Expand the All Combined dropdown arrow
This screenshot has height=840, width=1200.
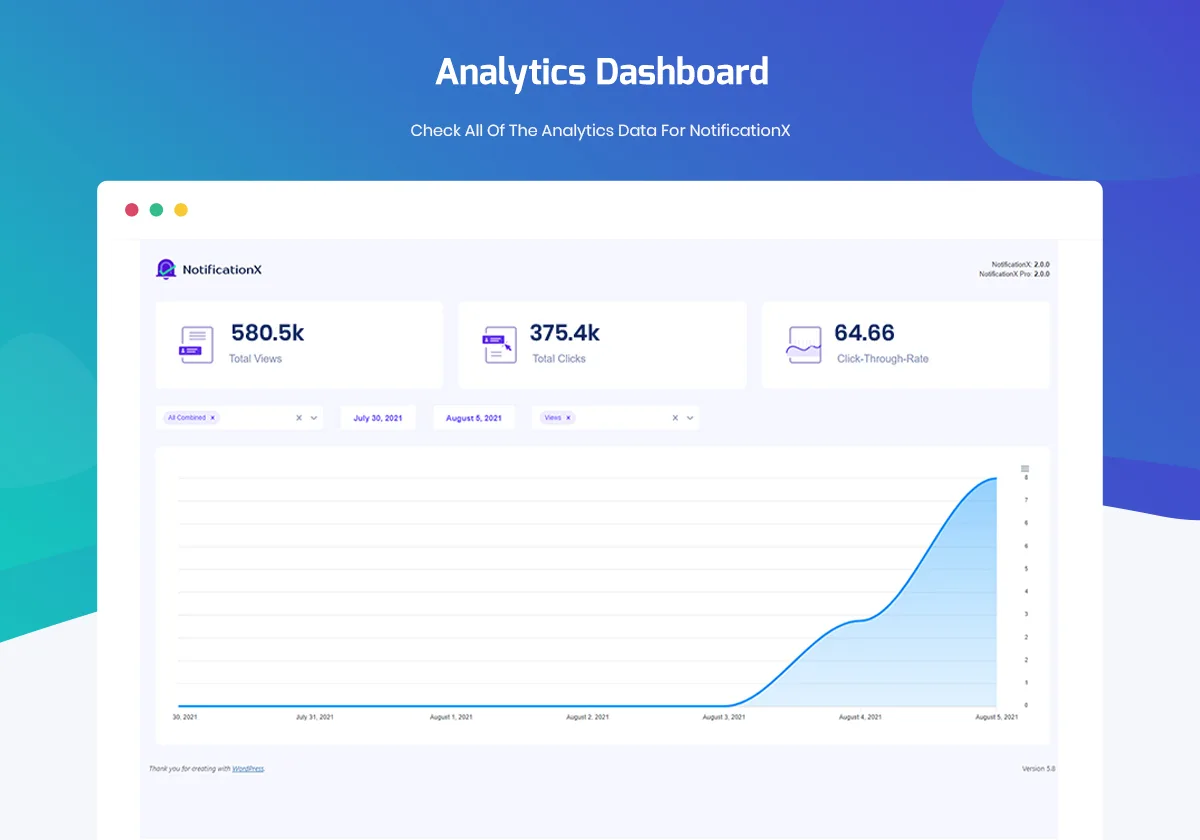click(x=314, y=418)
